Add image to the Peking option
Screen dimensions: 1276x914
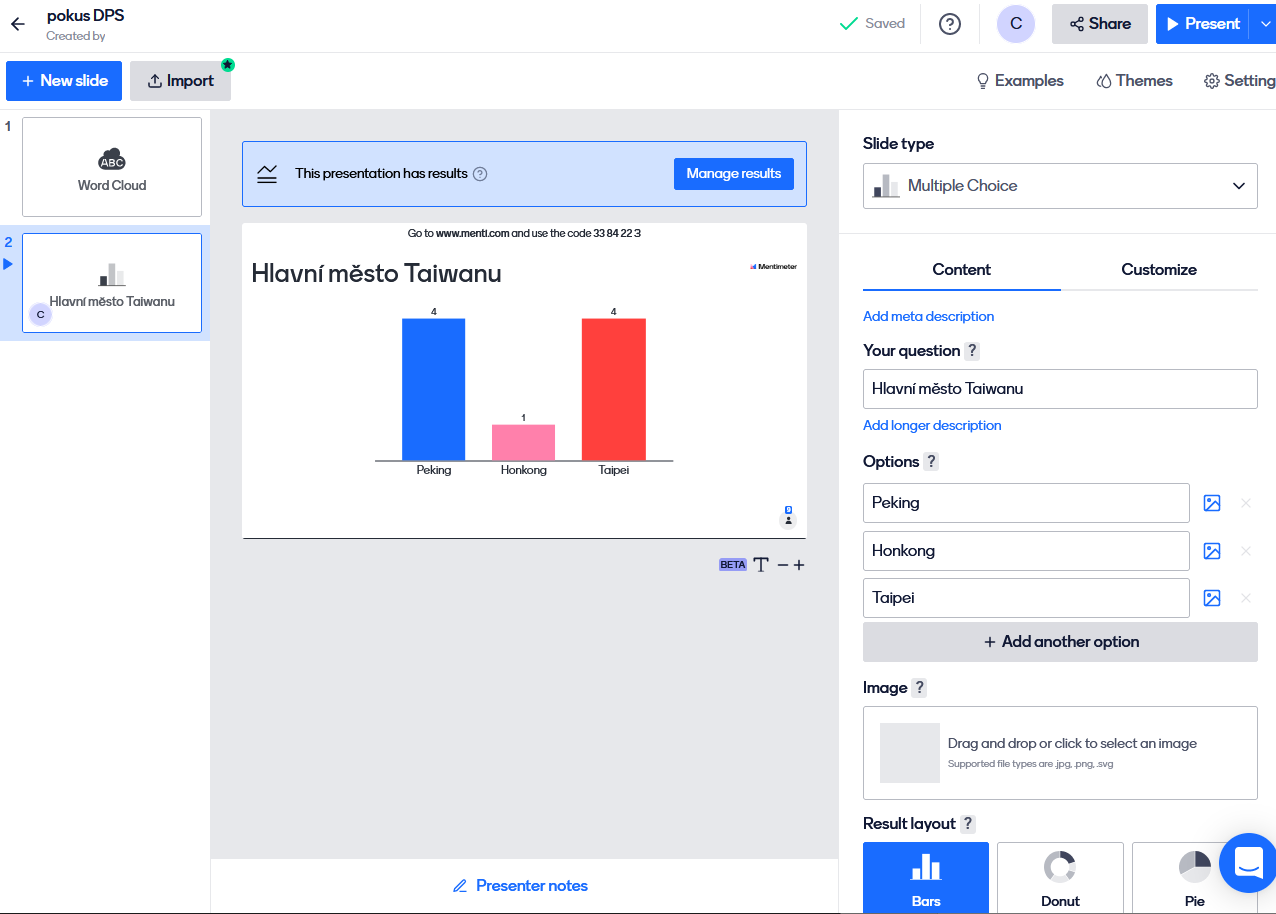pos(1212,503)
